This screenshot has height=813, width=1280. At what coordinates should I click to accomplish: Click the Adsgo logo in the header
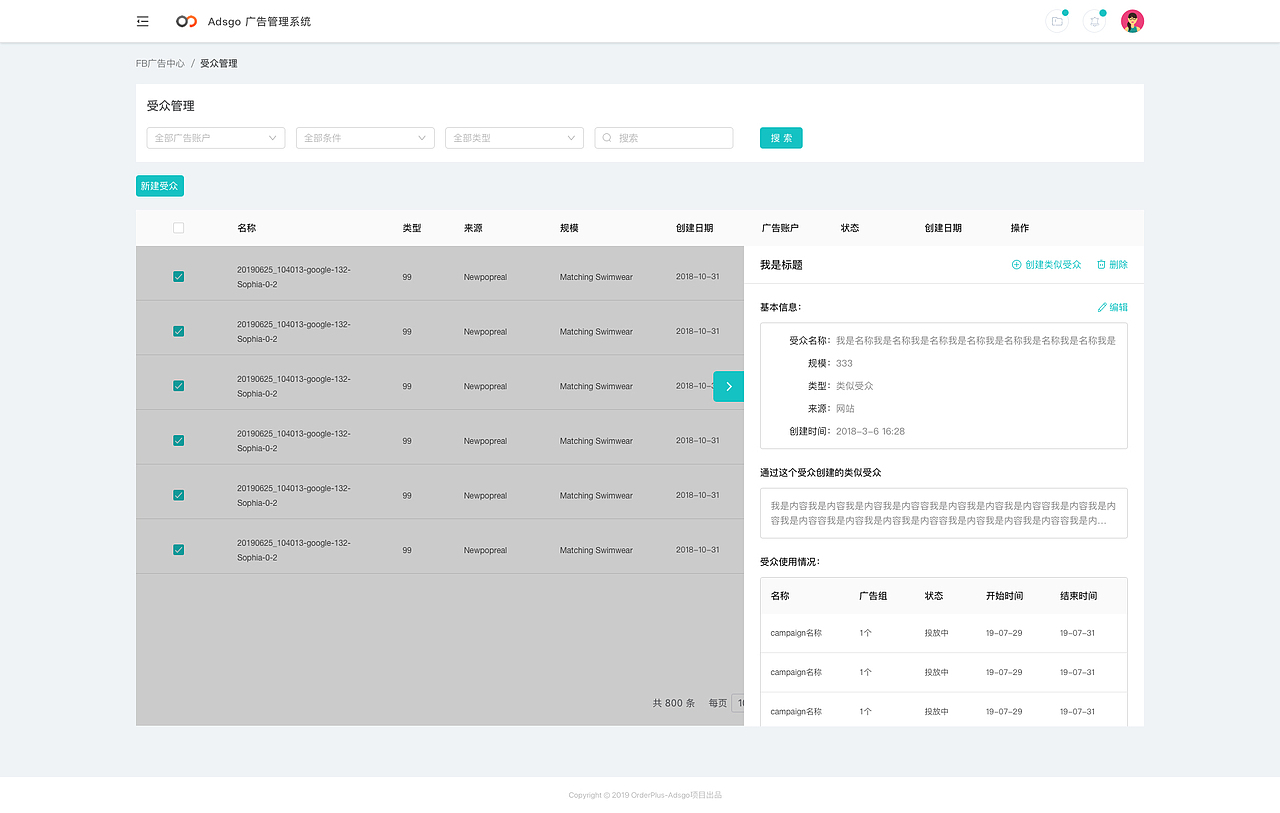tap(186, 21)
